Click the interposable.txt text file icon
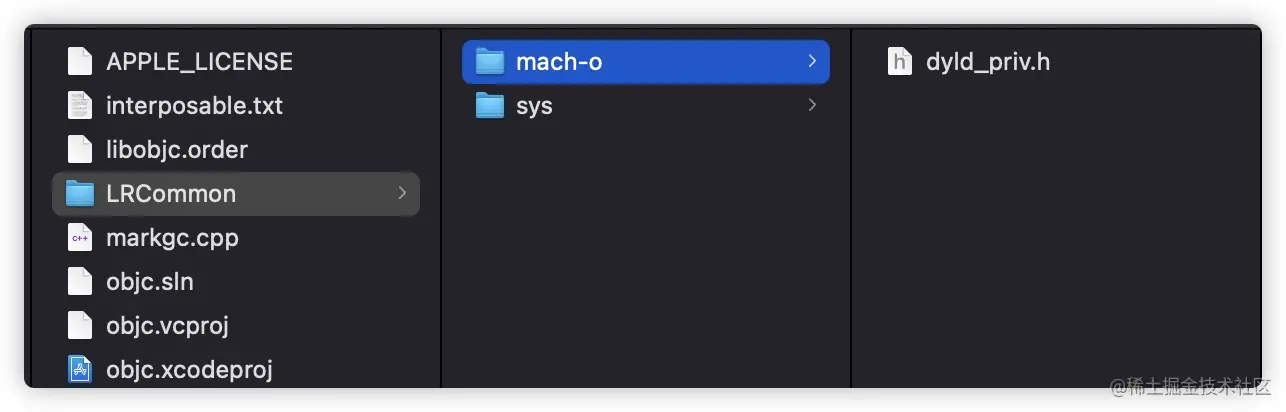 coord(80,106)
